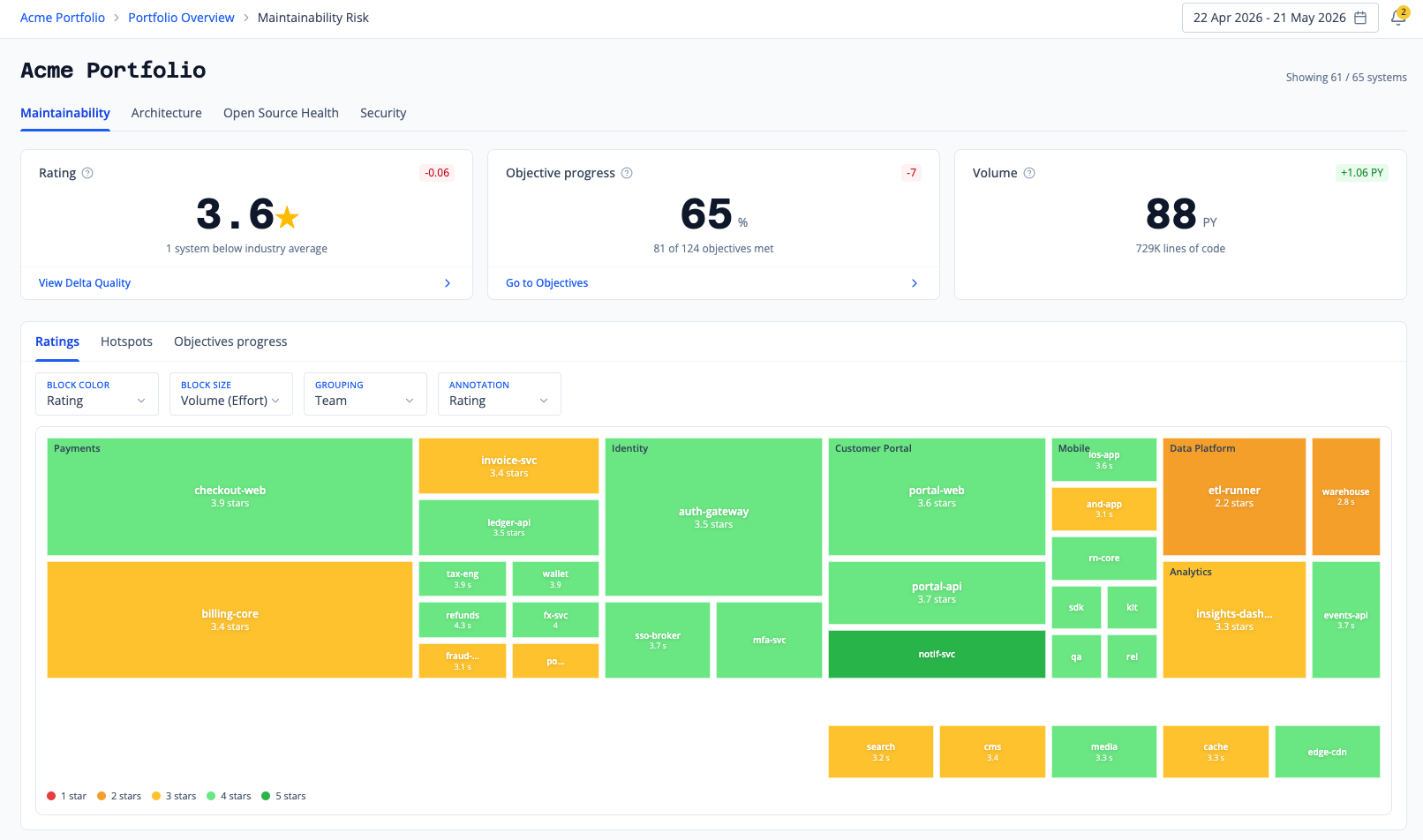Select the checkout-web treemap block
1423x840 pixels.
pyautogui.click(x=230, y=497)
